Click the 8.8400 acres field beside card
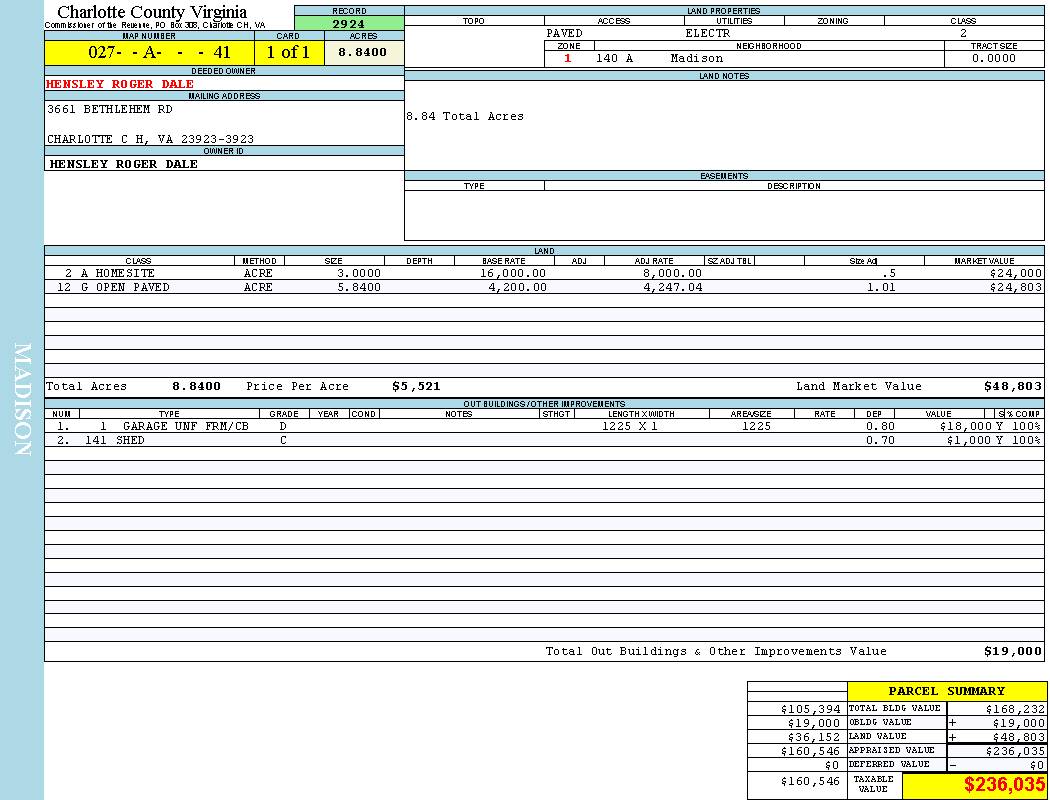The height and width of the screenshot is (800, 1050). 363,53
